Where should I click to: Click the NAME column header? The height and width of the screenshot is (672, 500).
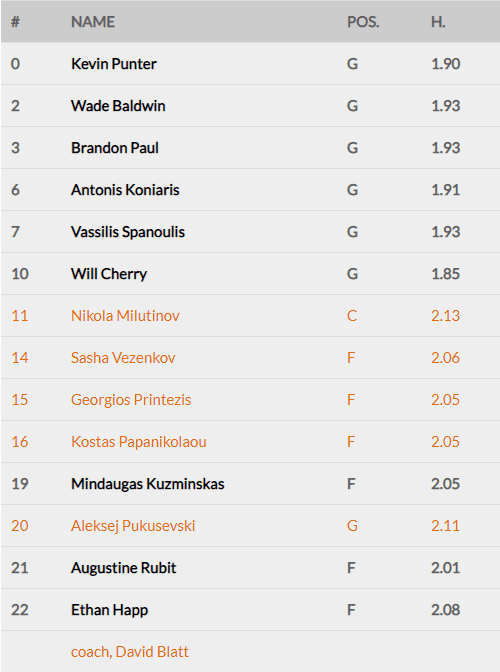click(93, 22)
